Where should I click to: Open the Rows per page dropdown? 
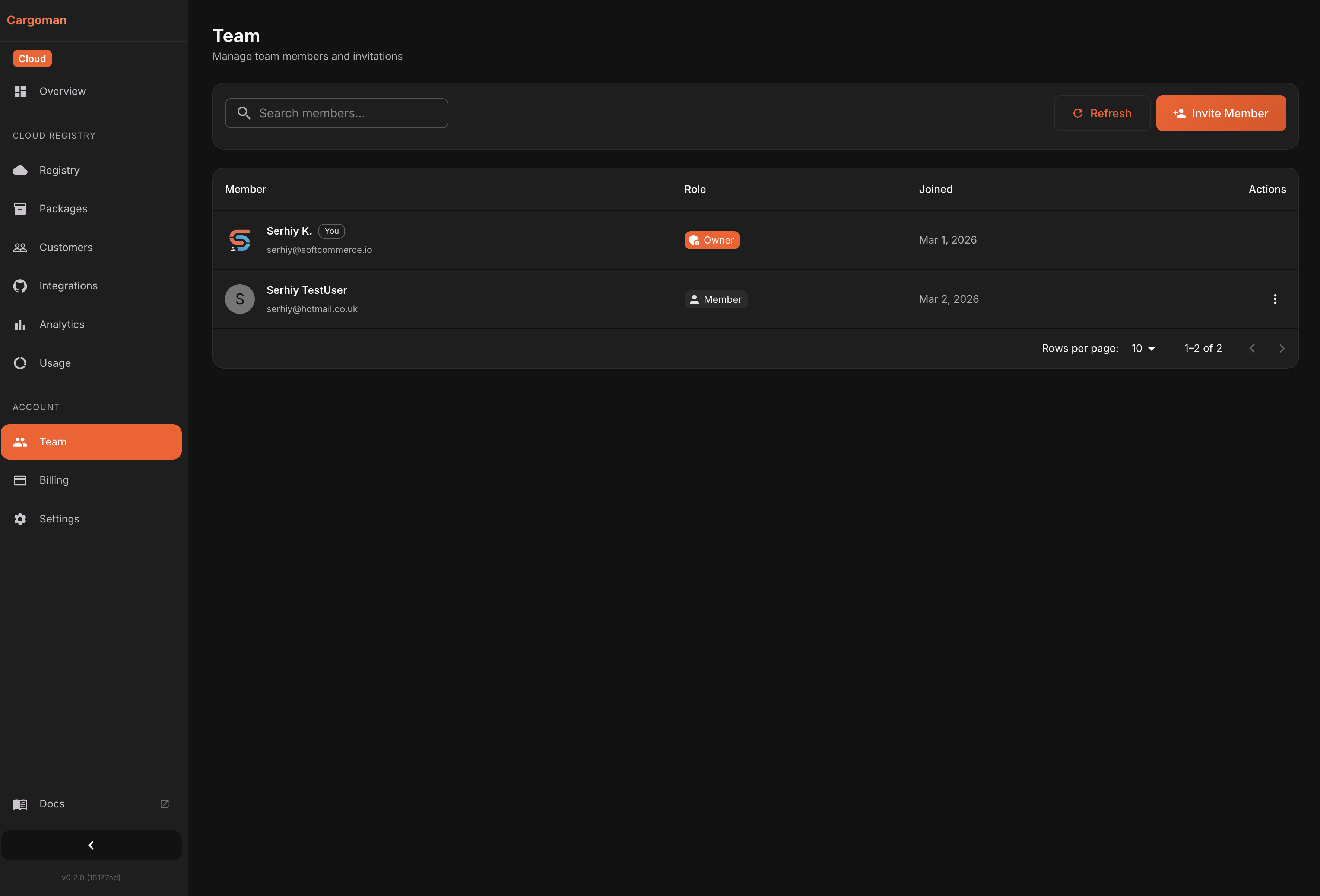[x=1143, y=348]
